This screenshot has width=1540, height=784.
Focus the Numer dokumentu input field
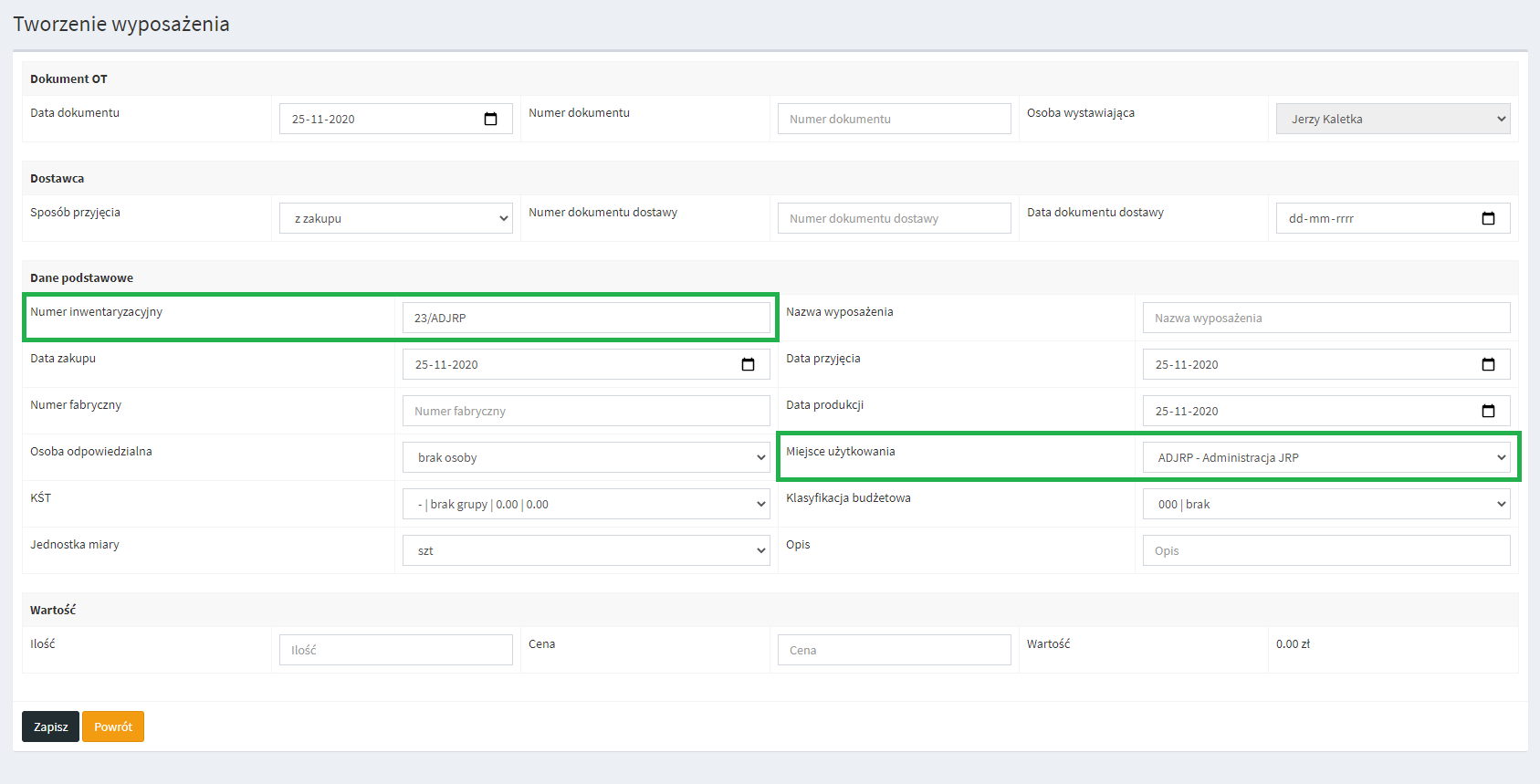click(894, 120)
